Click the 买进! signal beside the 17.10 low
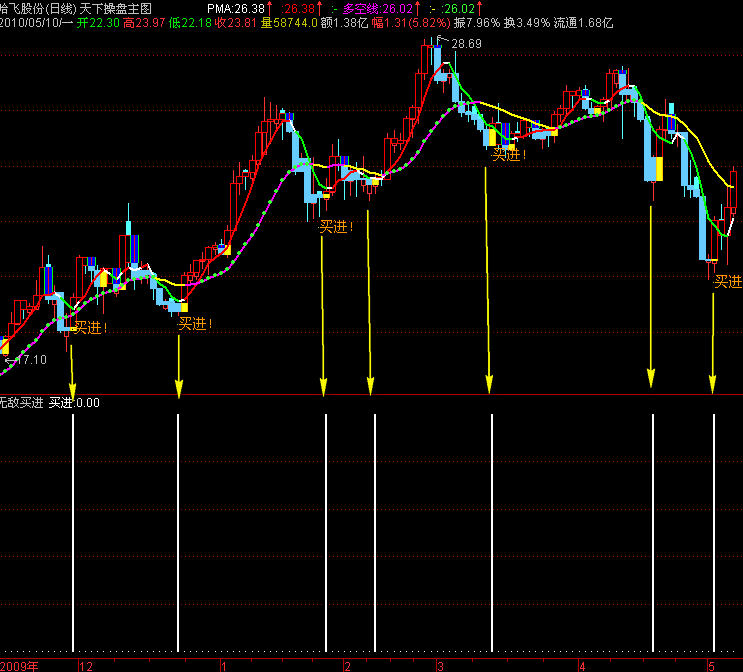Screen dimensions: 743x672 point(90,327)
